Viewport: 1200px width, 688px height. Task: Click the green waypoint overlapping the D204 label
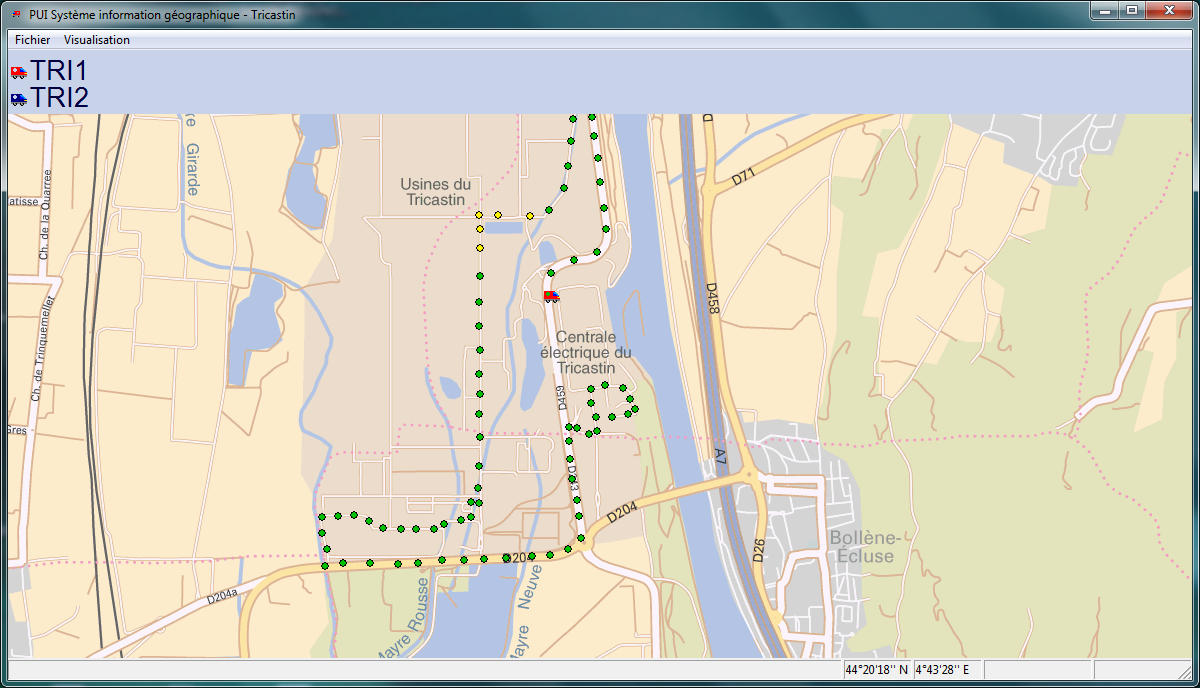[507, 558]
